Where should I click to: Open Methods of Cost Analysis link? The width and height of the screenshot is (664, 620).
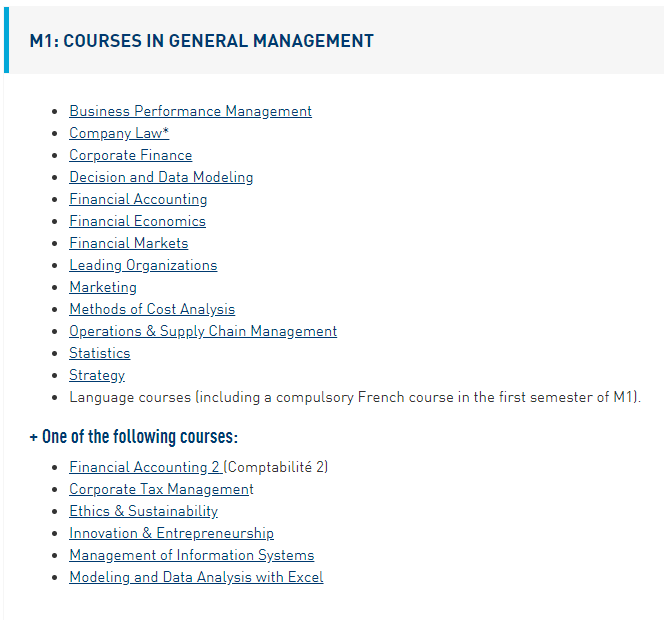(x=152, y=309)
